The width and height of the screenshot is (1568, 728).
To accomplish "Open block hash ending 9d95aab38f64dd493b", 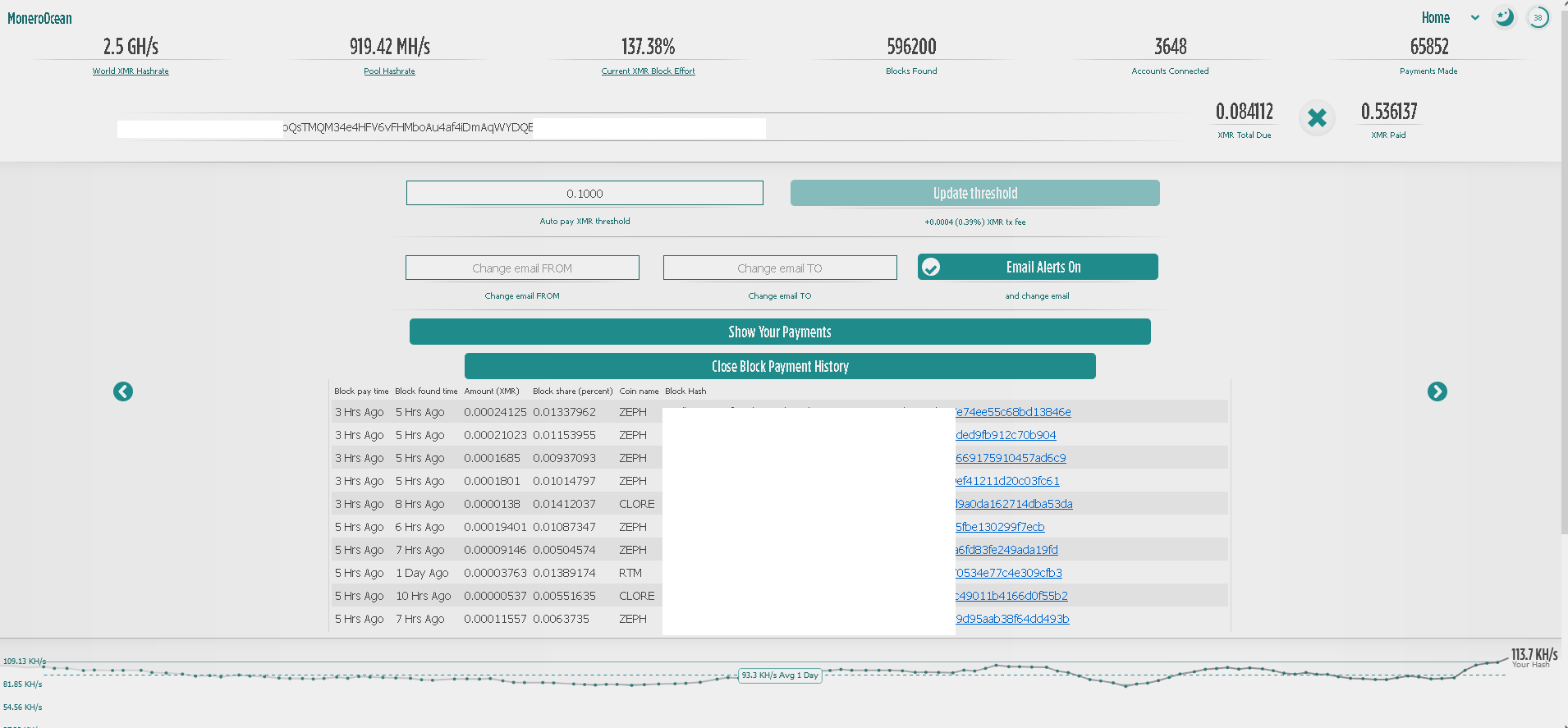I will click(x=1012, y=619).
